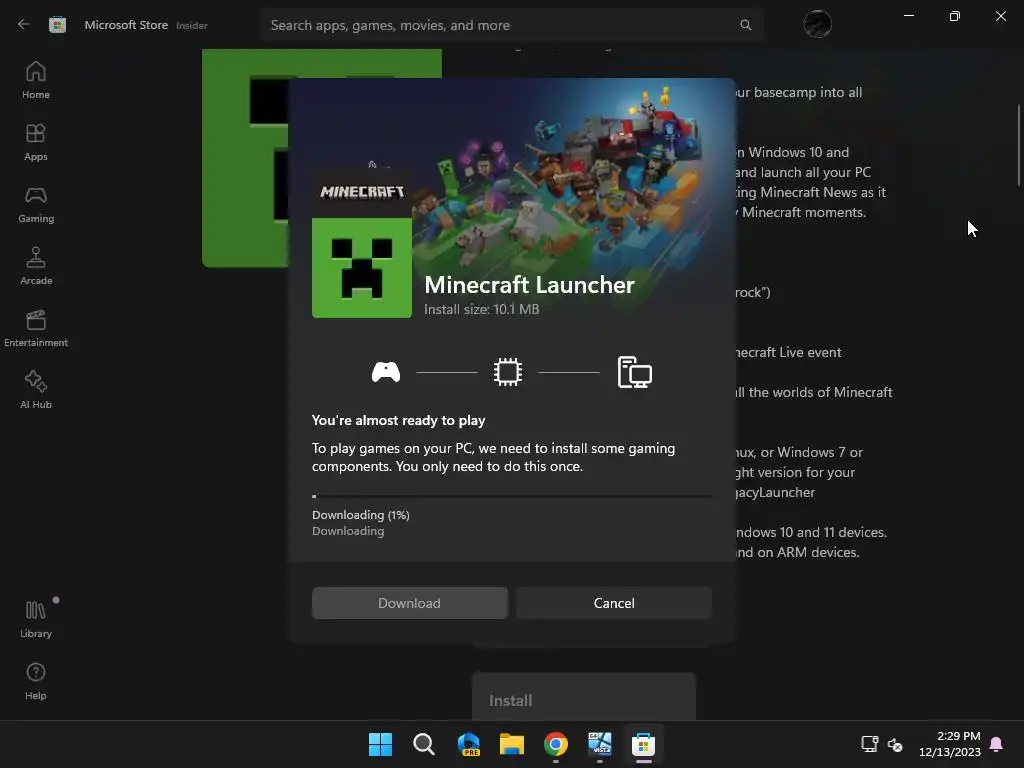Click the "You're almost ready to play" heading
Image resolution: width=1024 pixels, height=768 pixels.
[398, 421]
